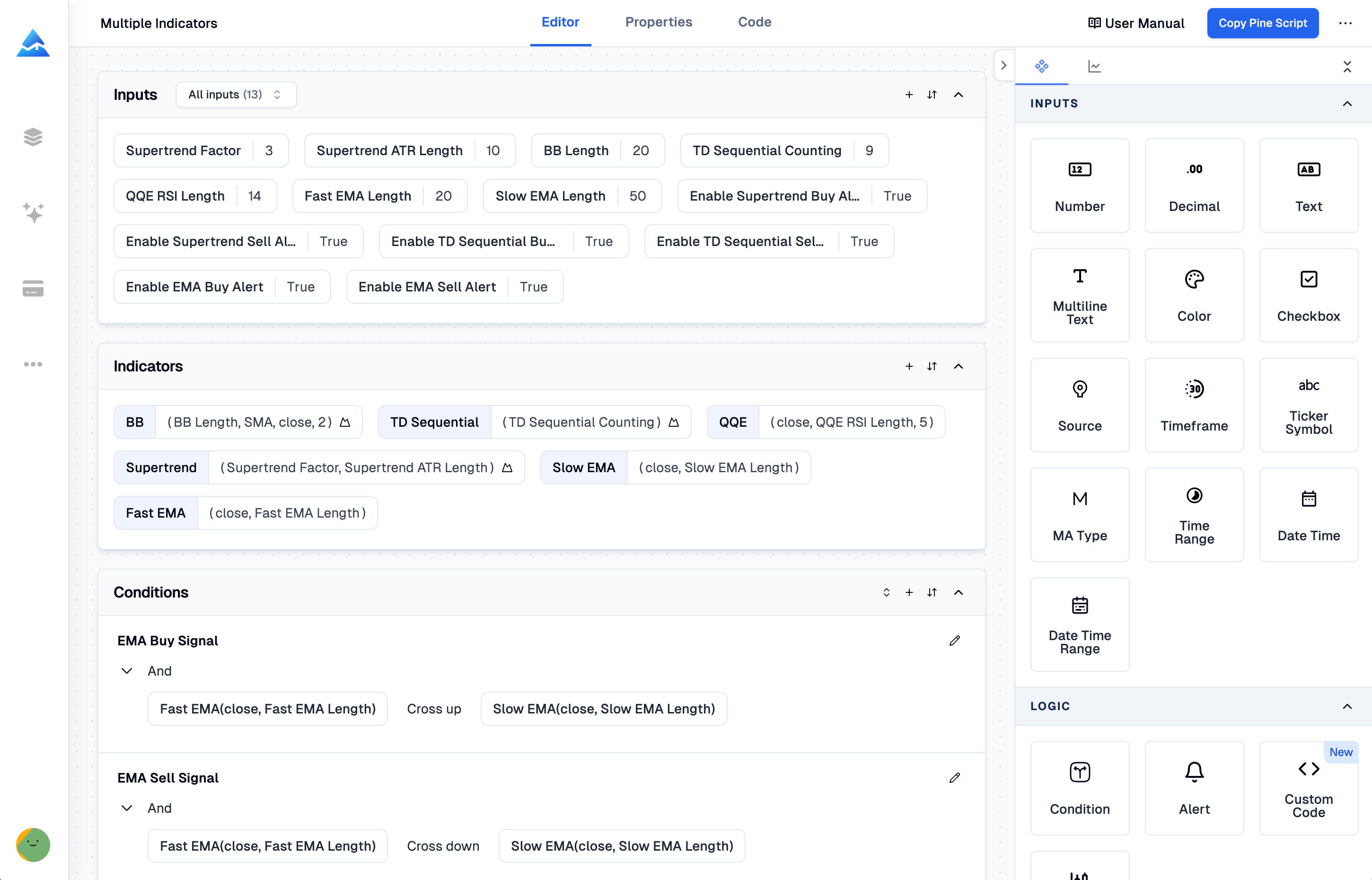
Task: Open the User Manual link
Action: [x=1135, y=24]
